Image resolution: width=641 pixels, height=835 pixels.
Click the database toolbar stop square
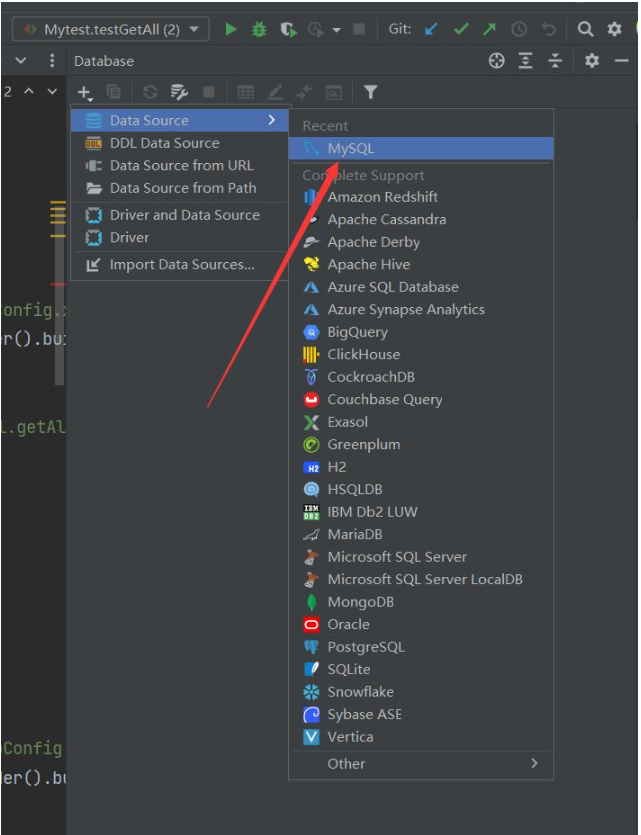pyautogui.click(x=209, y=92)
